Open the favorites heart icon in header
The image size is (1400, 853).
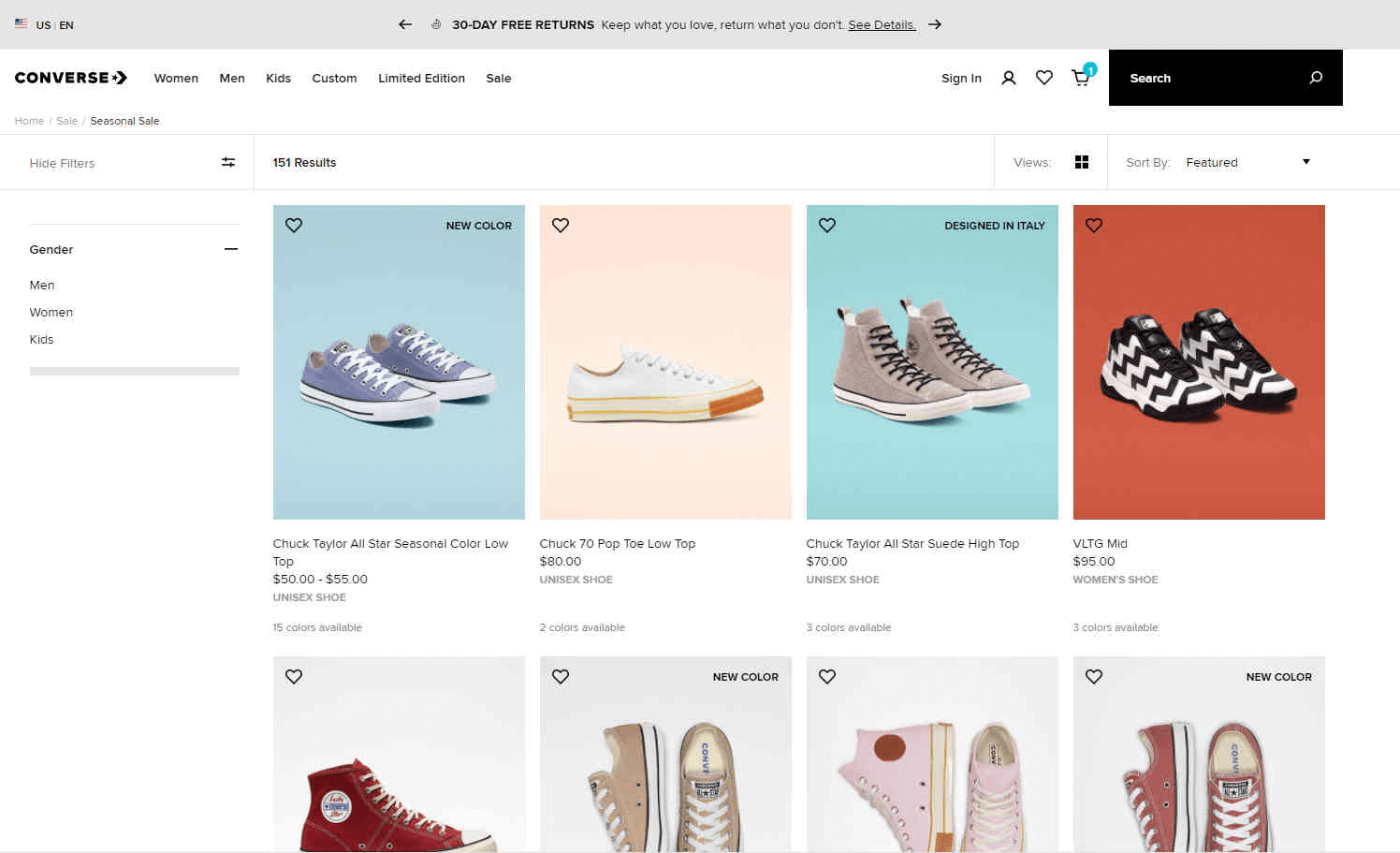[1044, 78]
